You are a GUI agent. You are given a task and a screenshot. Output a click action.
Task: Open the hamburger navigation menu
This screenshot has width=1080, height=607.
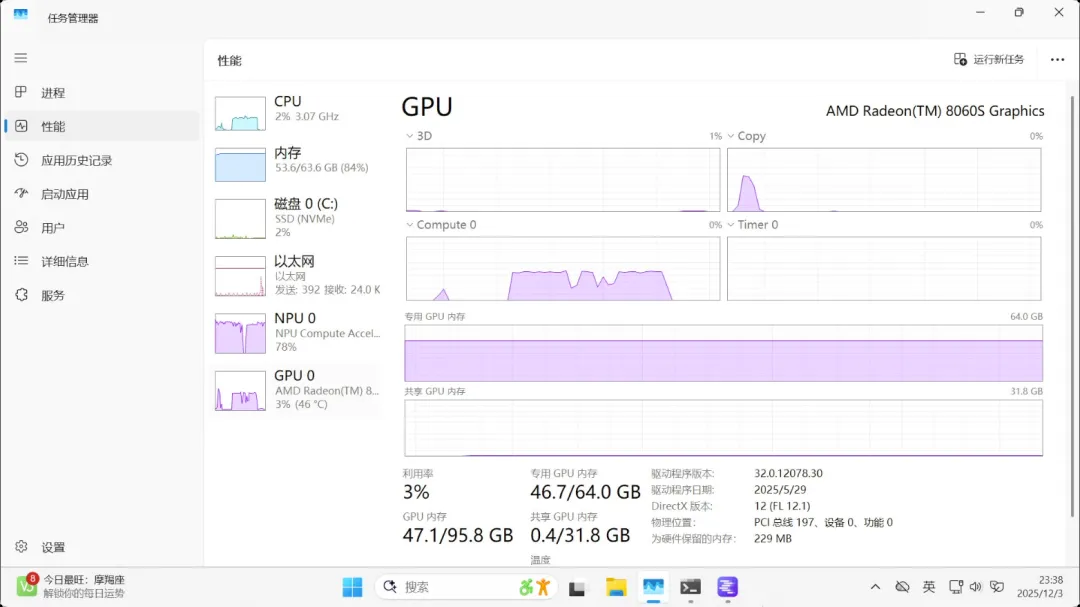pos(21,58)
